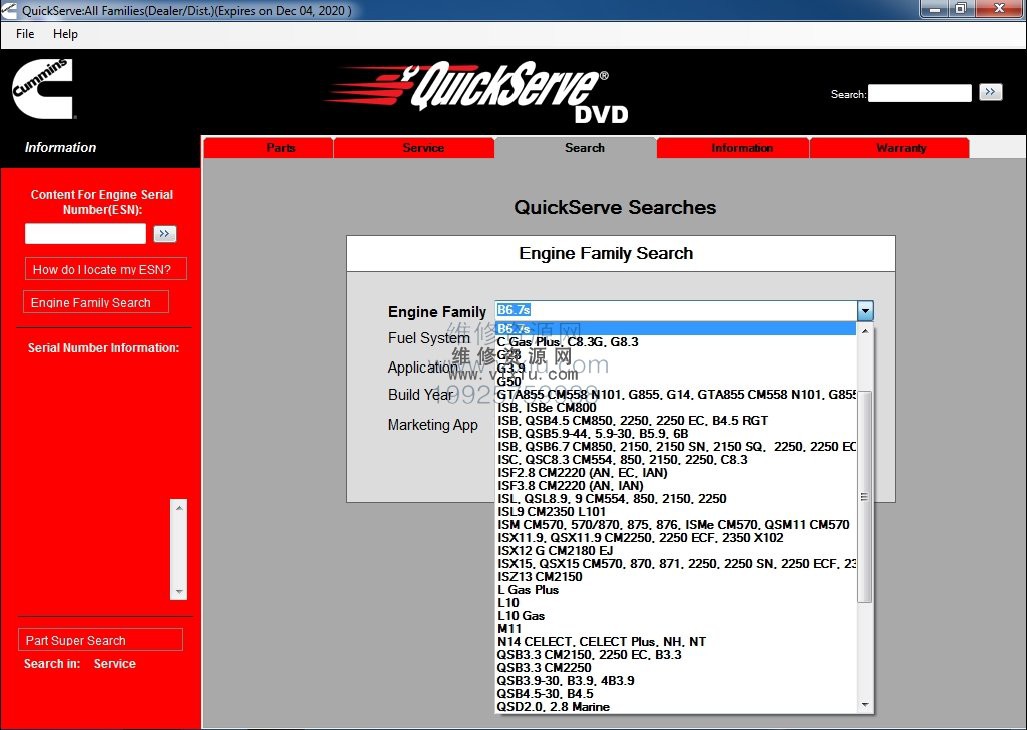Select ISX11.9, QSX11.9 CM2250 entry

(x=675, y=538)
